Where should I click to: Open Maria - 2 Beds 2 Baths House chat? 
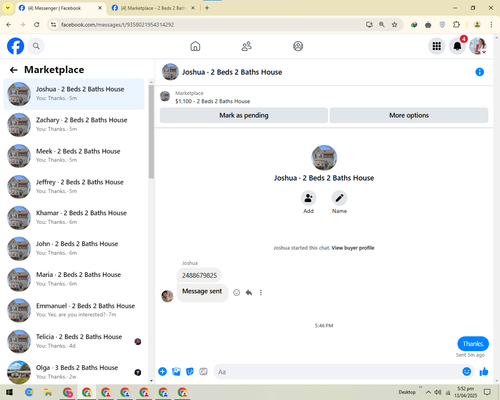coord(74,280)
